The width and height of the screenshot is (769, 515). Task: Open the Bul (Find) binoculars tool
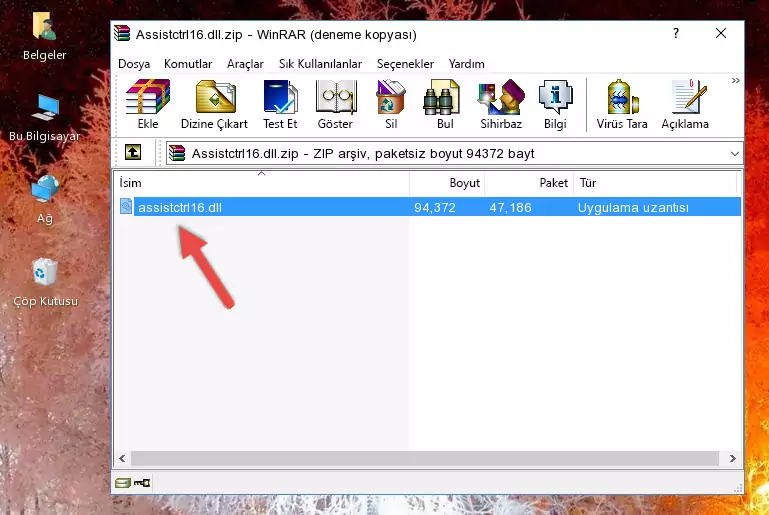(x=444, y=104)
